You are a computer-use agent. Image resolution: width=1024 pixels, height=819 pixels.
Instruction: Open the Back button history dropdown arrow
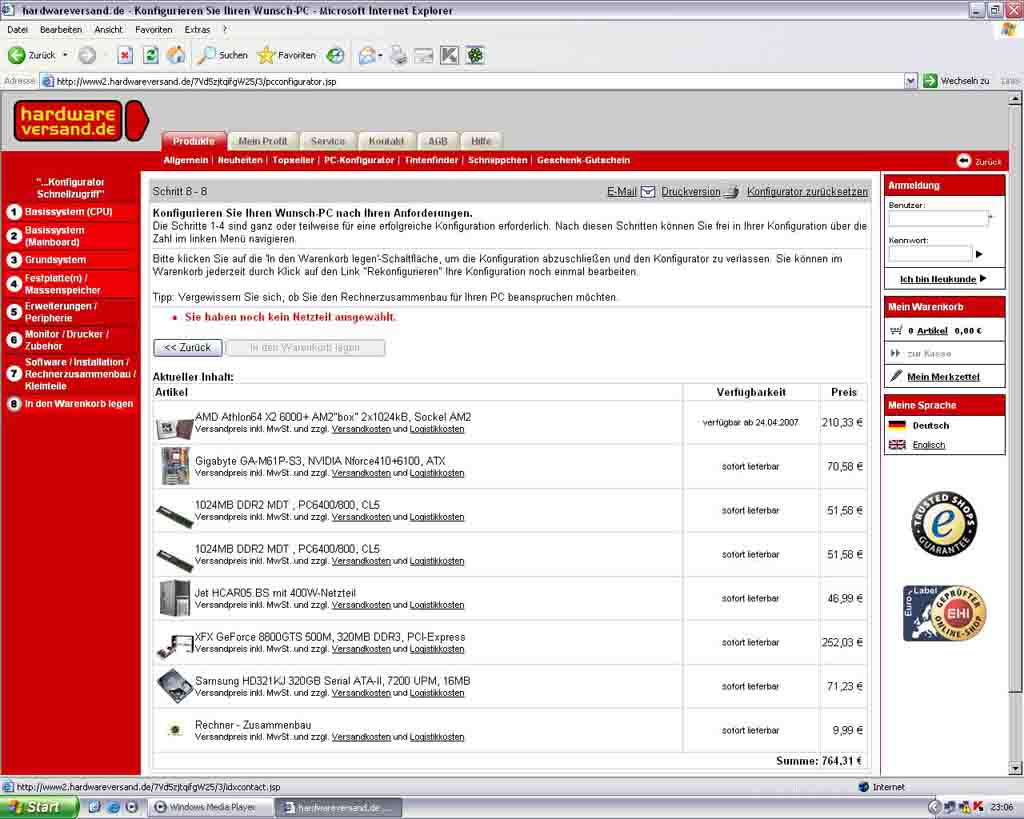65,56
